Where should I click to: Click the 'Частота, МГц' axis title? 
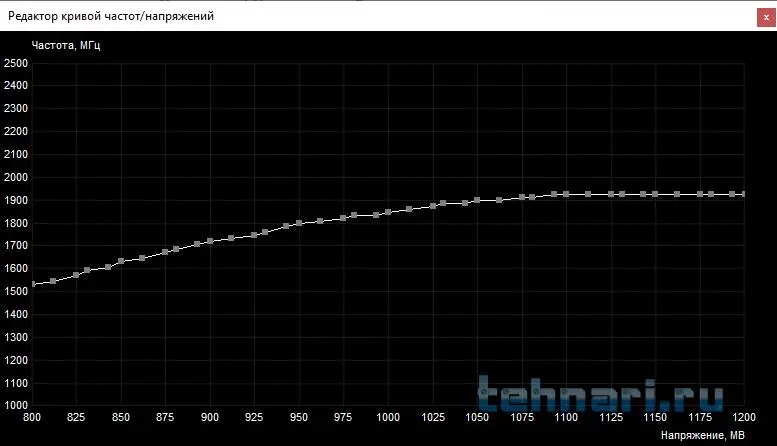pos(66,45)
